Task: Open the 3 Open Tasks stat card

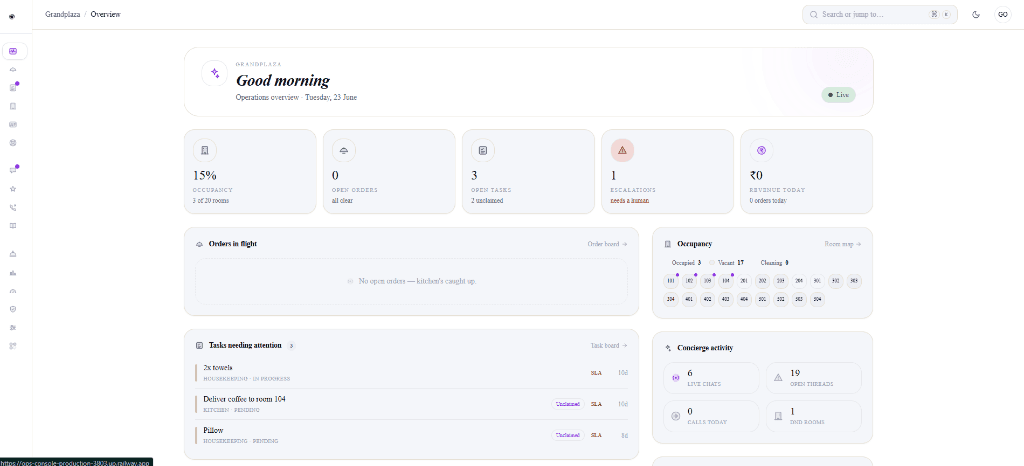Action: [528, 172]
